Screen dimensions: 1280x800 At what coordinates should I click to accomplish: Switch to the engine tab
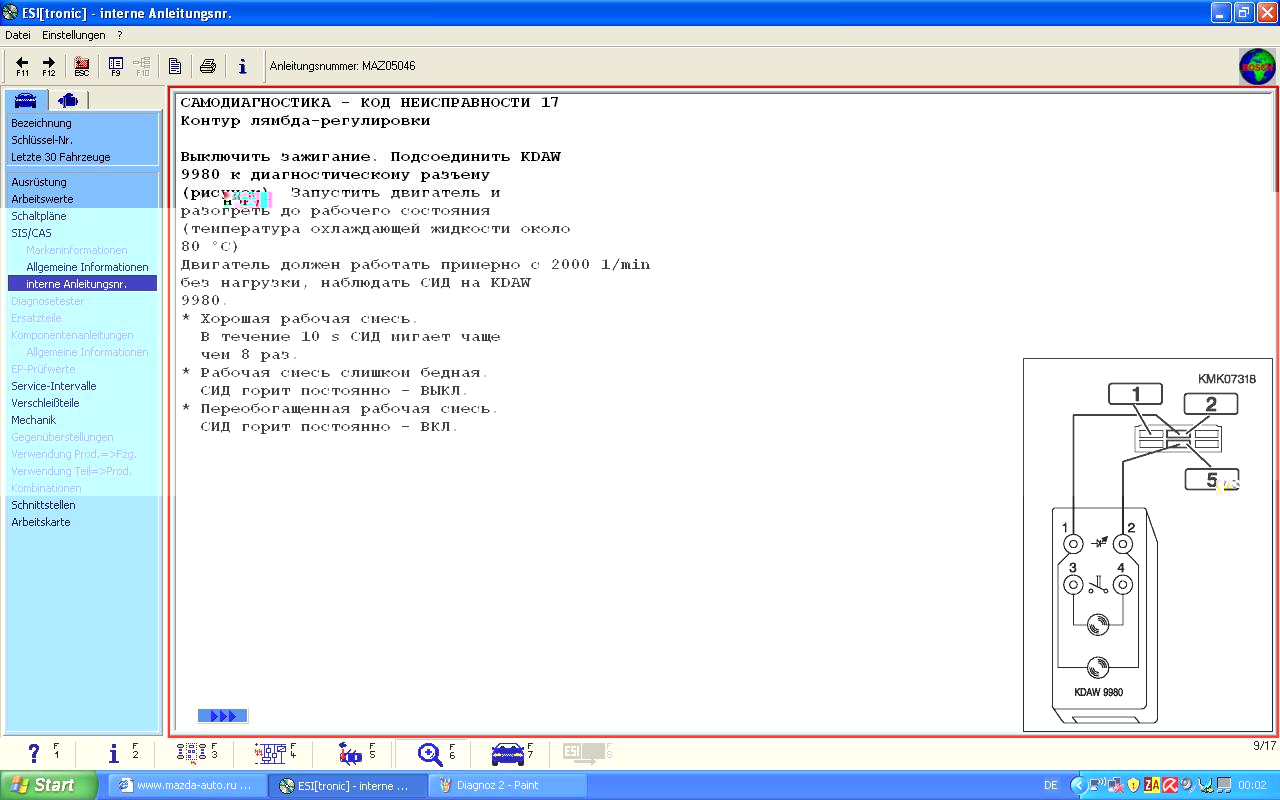[68, 100]
